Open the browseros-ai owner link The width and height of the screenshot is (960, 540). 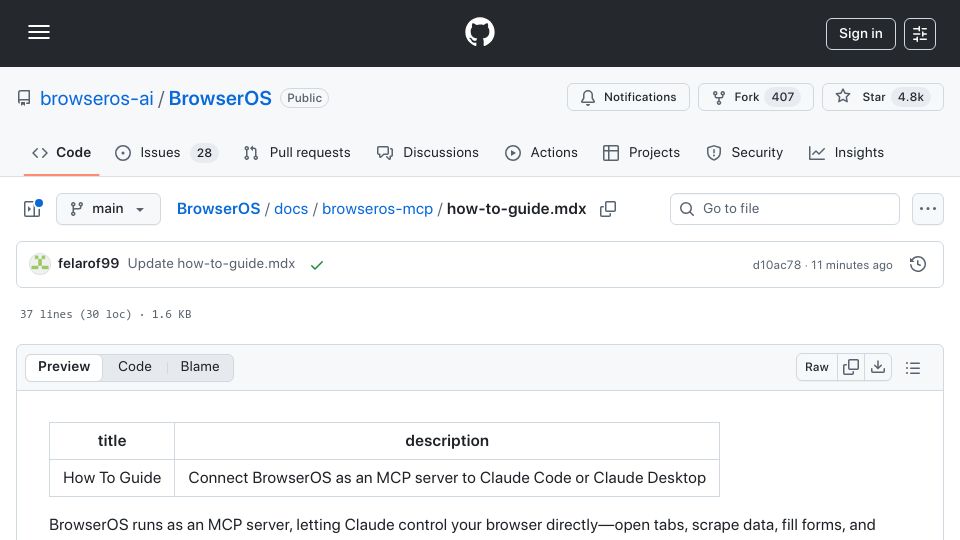click(x=97, y=98)
